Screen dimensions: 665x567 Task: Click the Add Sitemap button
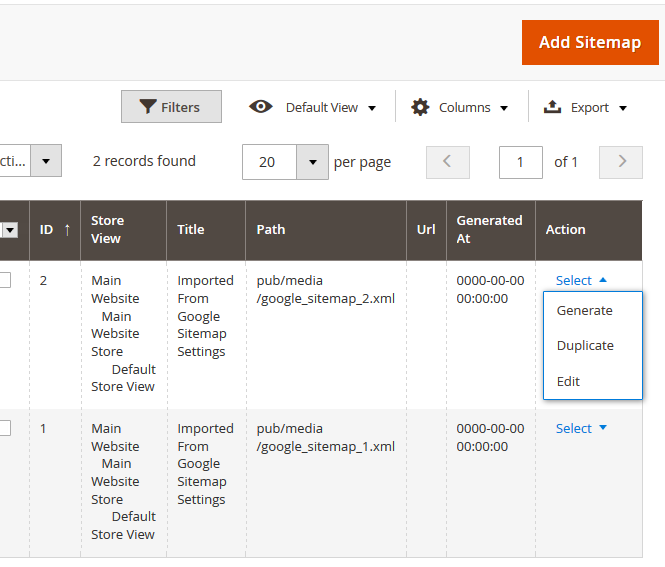click(x=589, y=42)
